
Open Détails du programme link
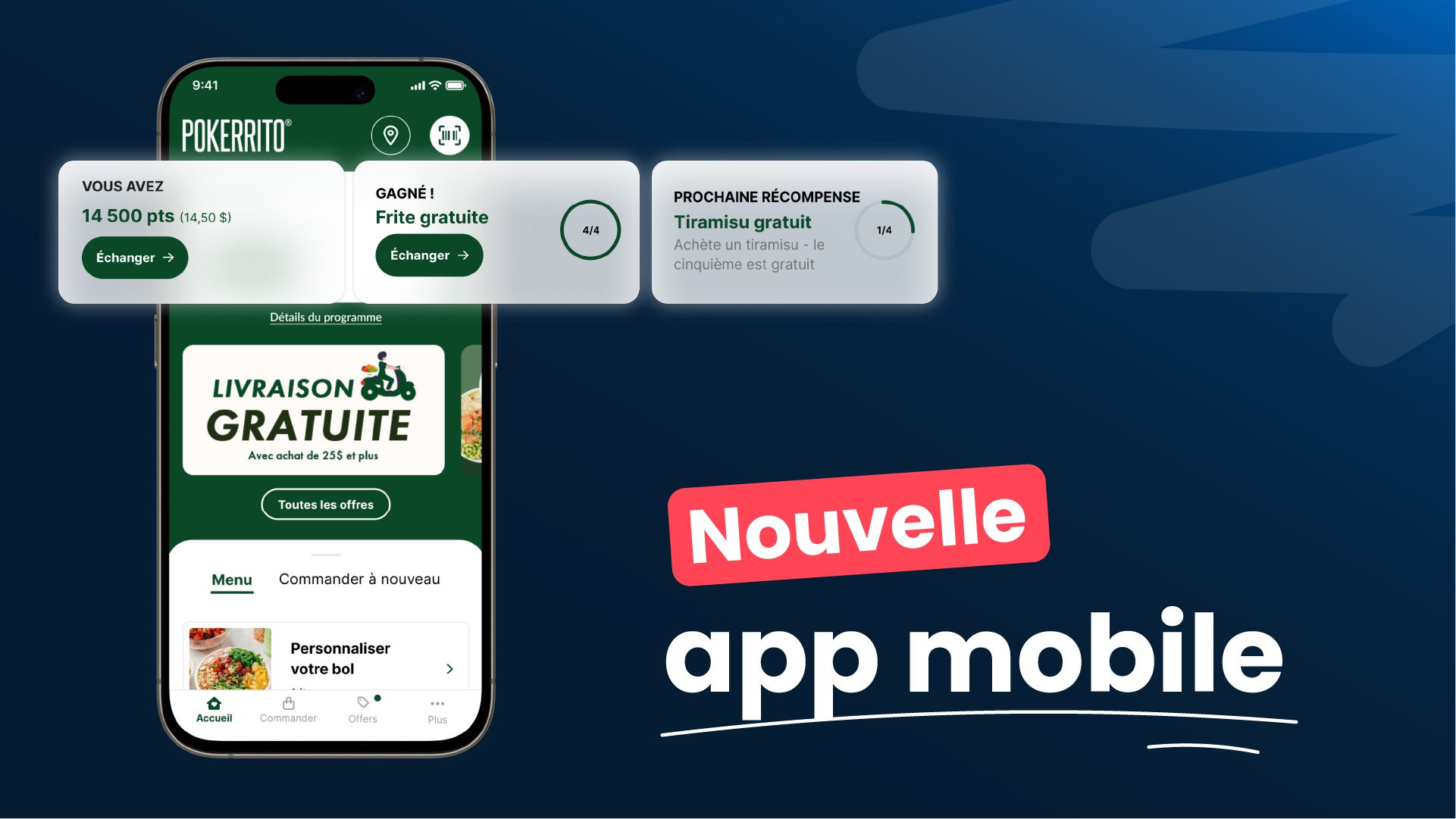pos(325,316)
